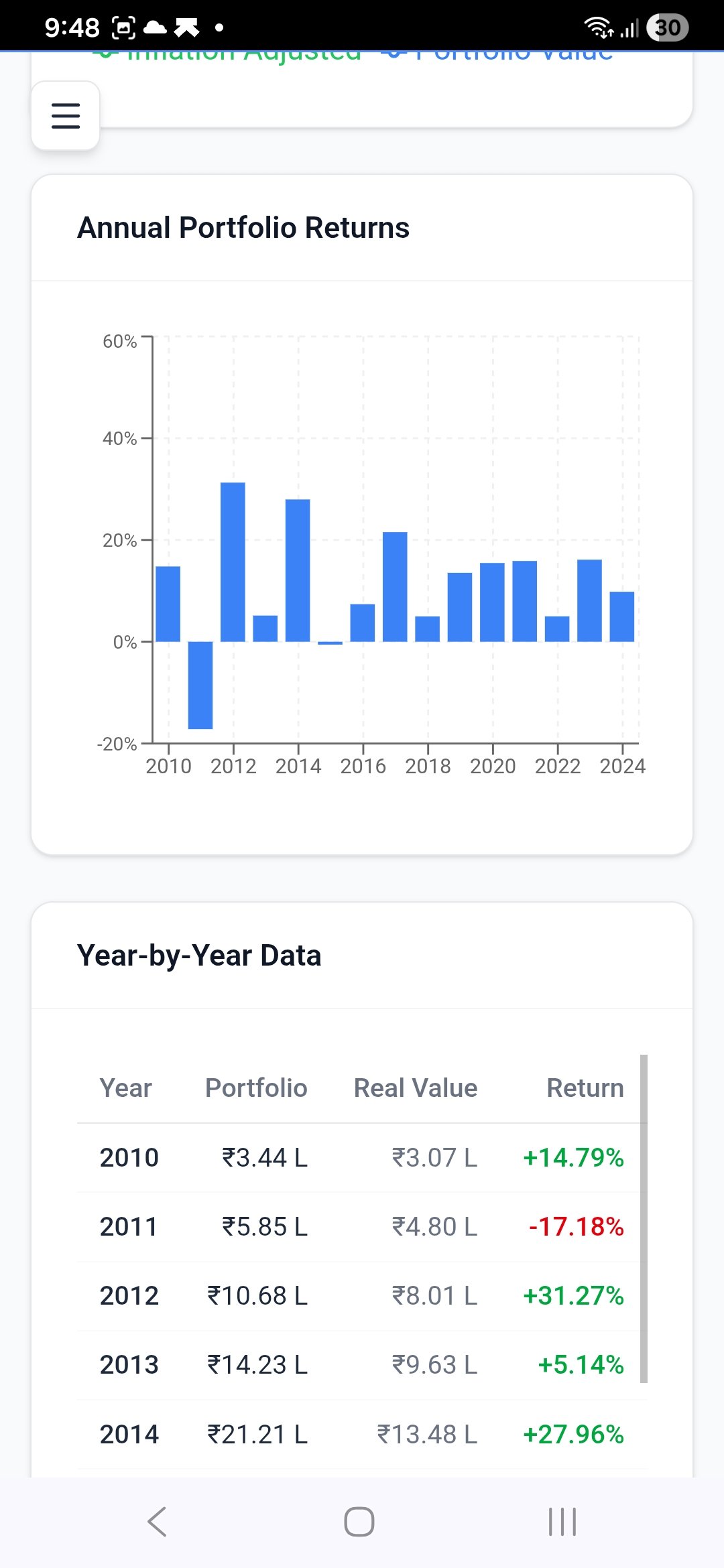
Task: Select the 2013 table row
Action: (362, 1365)
